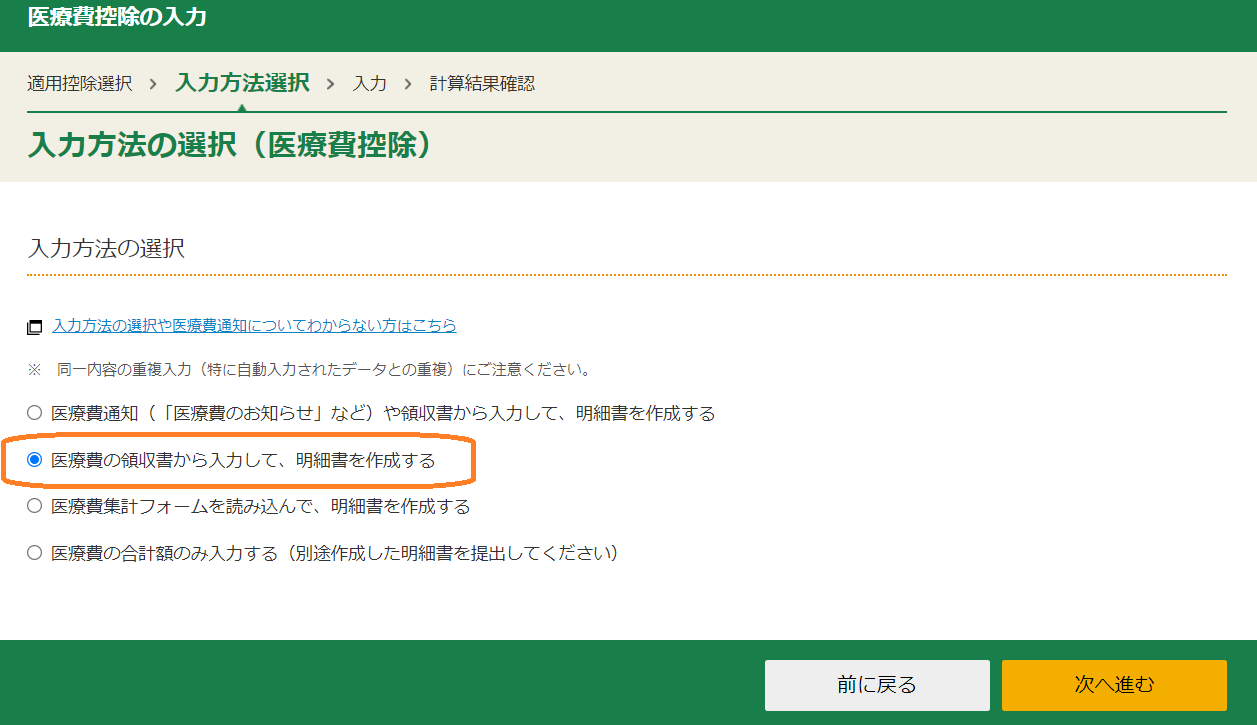Click the 入力 step in the breadcrumb
Screen dimensions: 1257x725
[369, 84]
